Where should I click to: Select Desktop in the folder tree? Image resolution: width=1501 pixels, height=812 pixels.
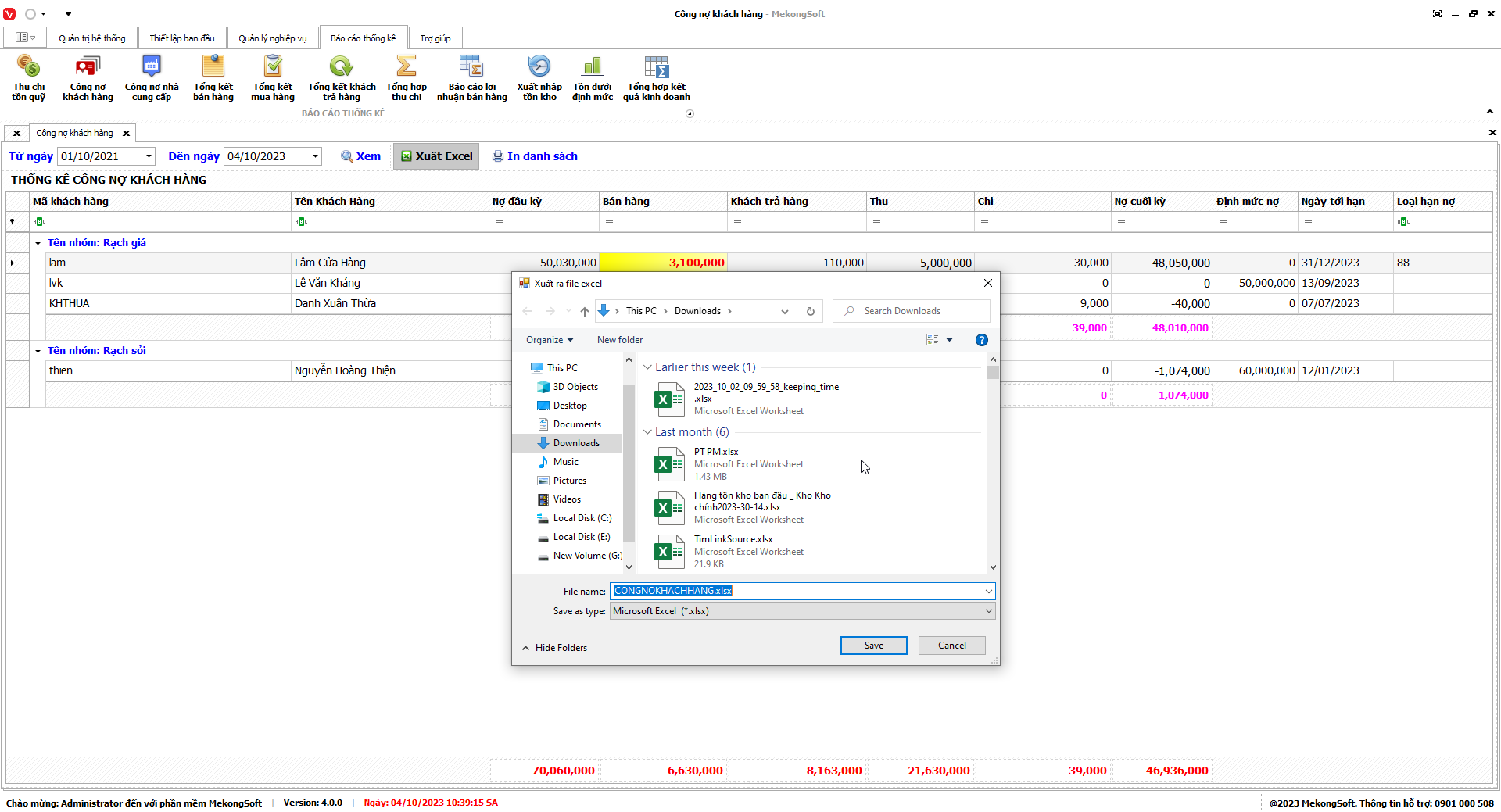pos(569,406)
